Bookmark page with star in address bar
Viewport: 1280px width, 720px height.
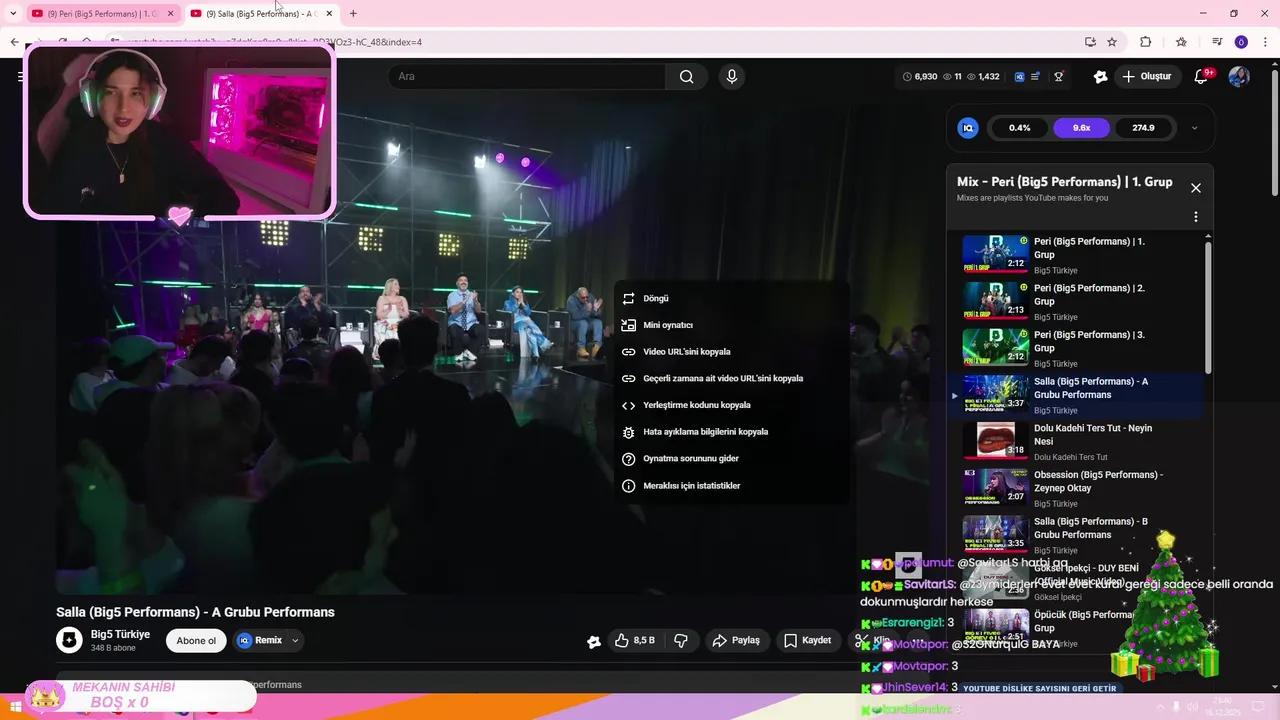pos(1112,42)
